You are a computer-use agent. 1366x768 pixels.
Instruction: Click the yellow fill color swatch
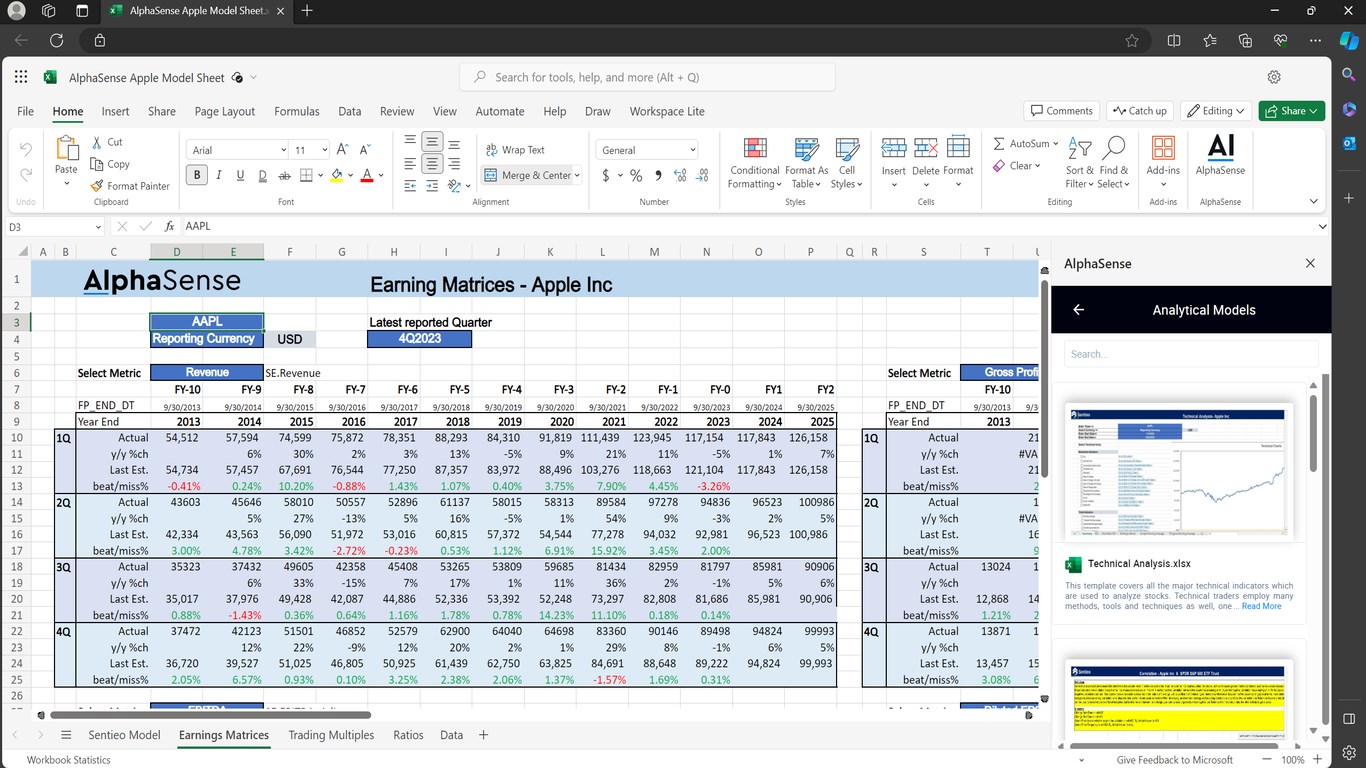point(336,176)
